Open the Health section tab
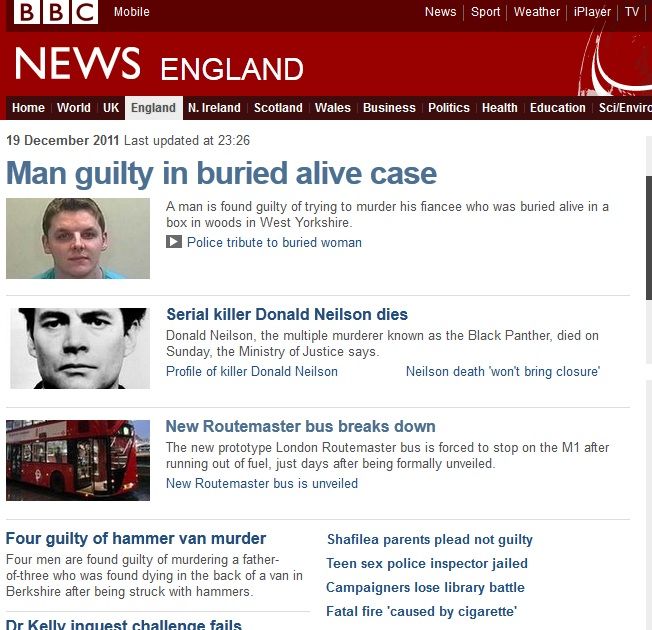The height and width of the screenshot is (630, 652). pyautogui.click(x=499, y=108)
